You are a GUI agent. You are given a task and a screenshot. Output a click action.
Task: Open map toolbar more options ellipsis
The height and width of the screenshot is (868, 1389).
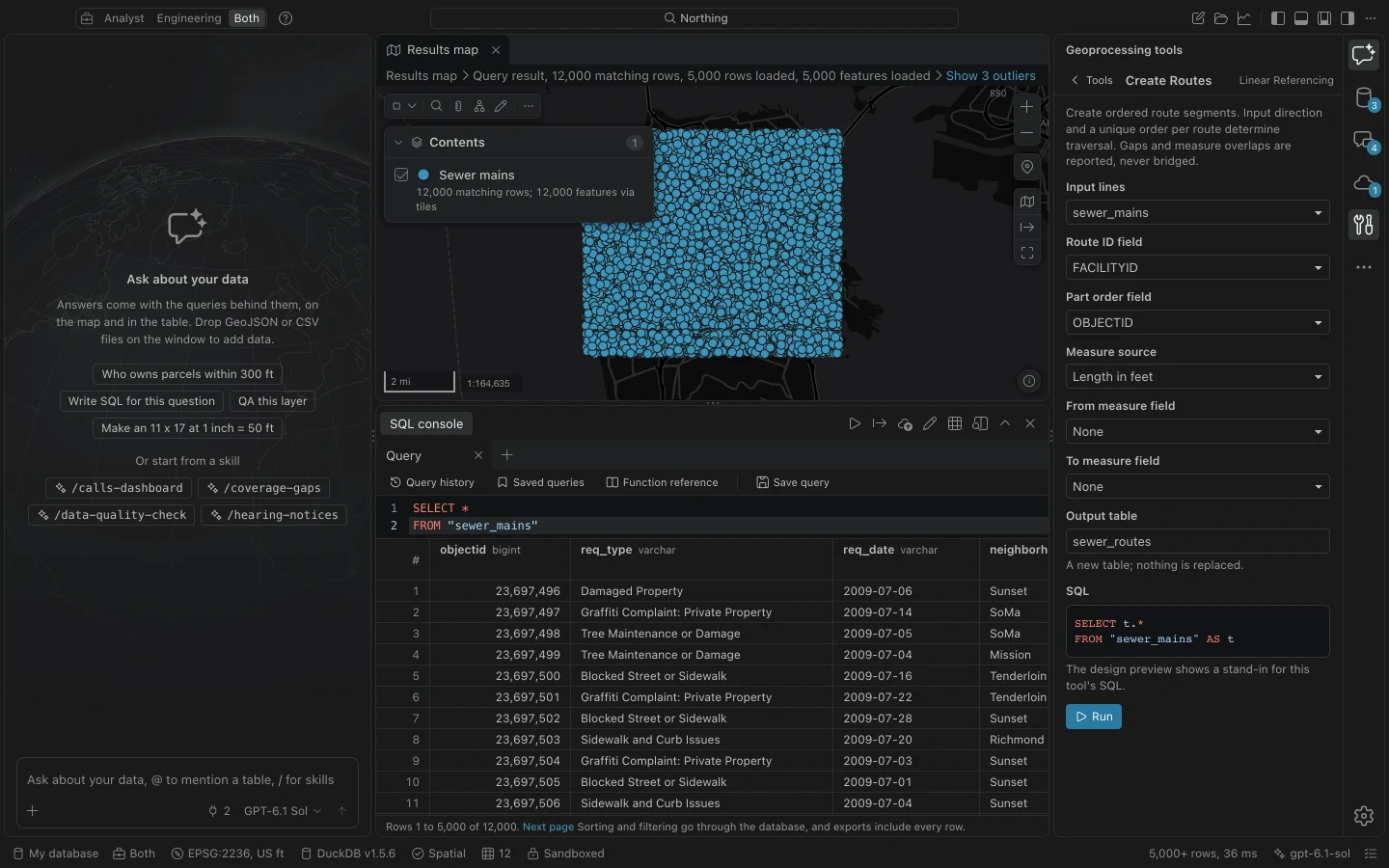[x=529, y=106]
